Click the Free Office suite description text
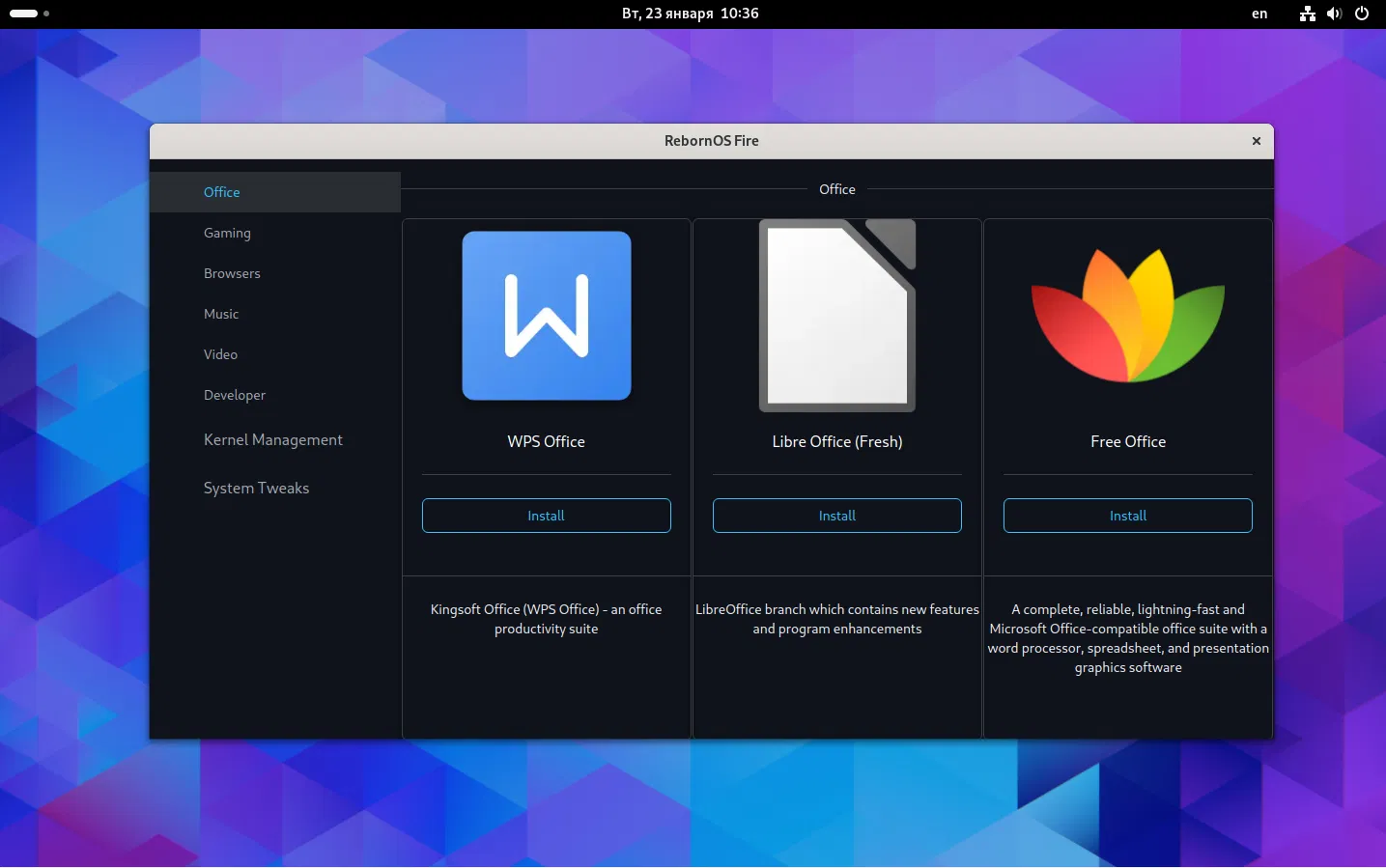 [1128, 638]
